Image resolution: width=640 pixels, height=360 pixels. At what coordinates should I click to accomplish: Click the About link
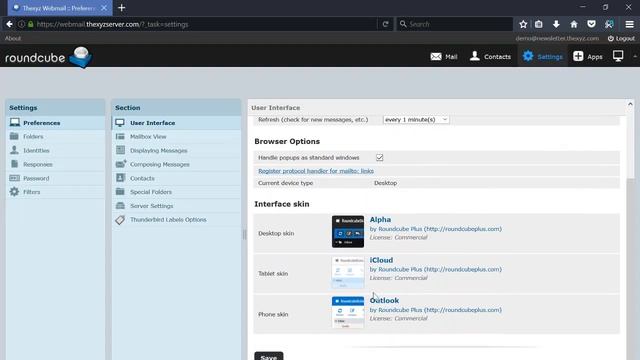13,38
